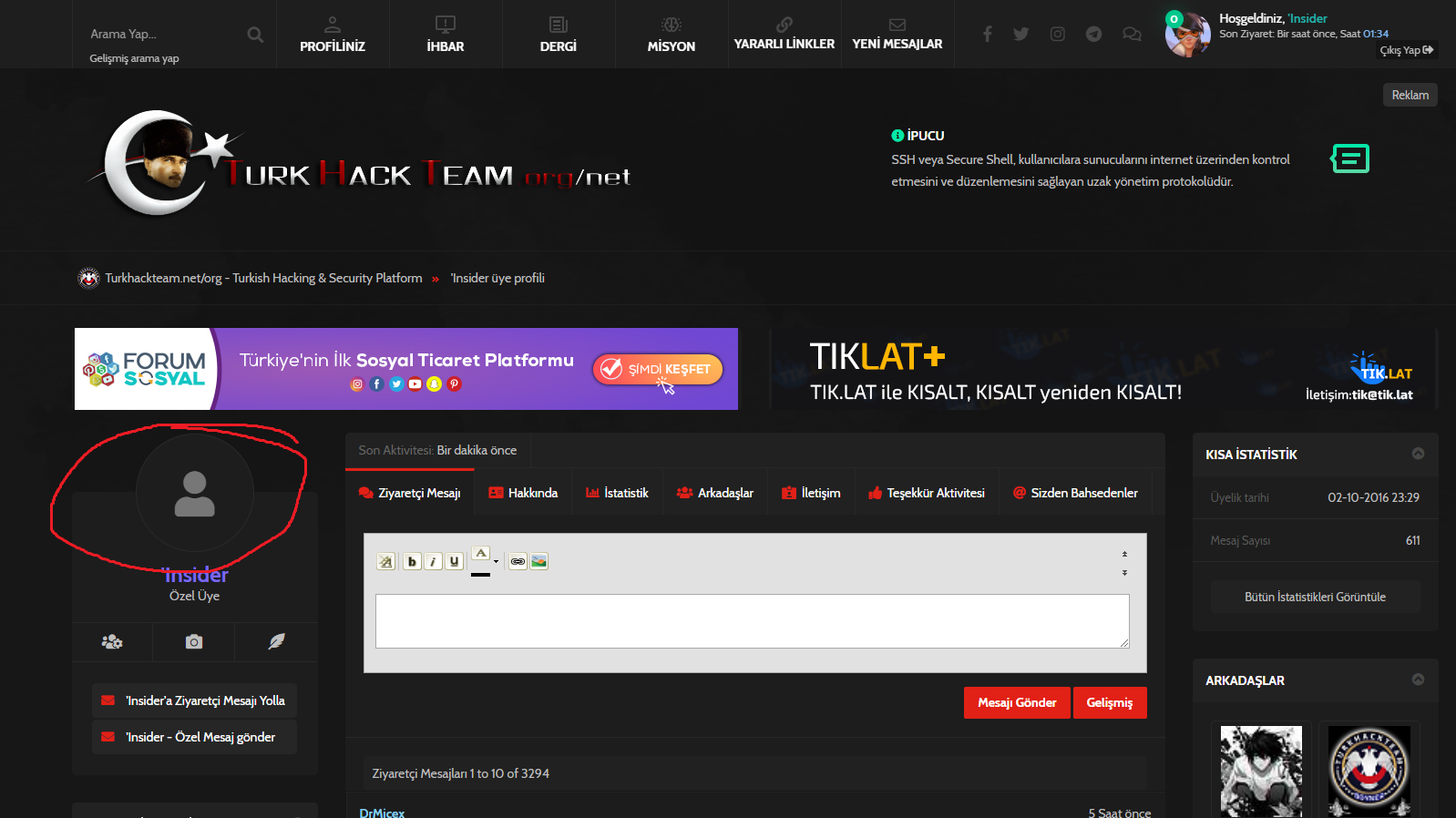Open the Instagram social icon
The image size is (1456, 818).
(x=1058, y=34)
